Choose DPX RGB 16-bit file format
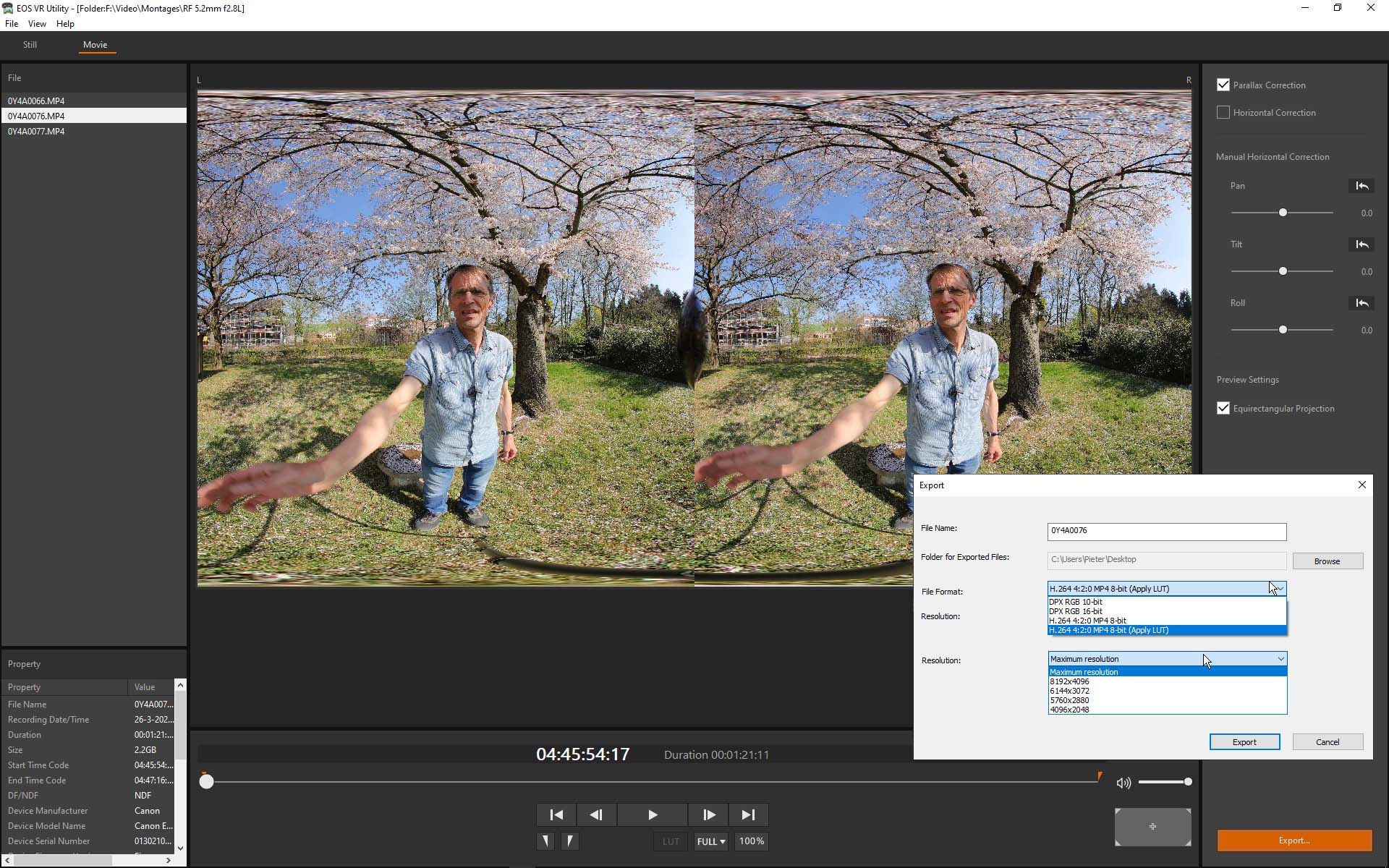This screenshot has height=868, width=1389. (x=1076, y=611)
